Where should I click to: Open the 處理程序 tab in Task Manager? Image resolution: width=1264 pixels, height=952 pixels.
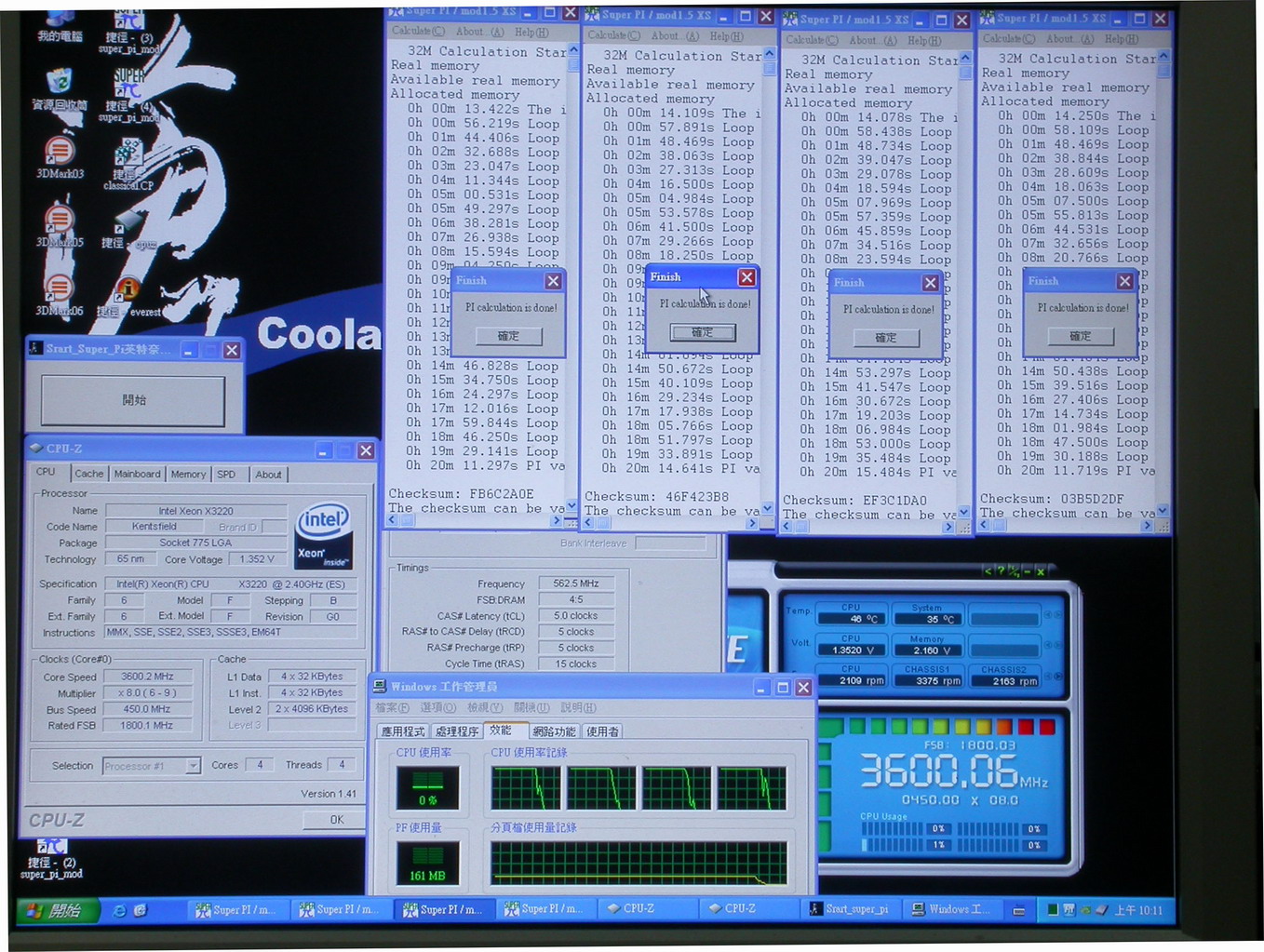coord(457,731)
